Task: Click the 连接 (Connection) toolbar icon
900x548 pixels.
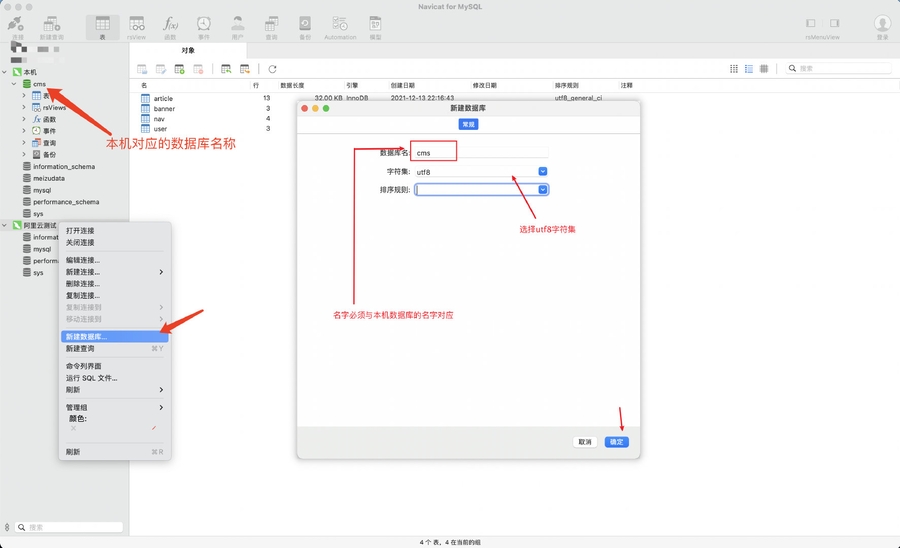Action: click(17, 26)
